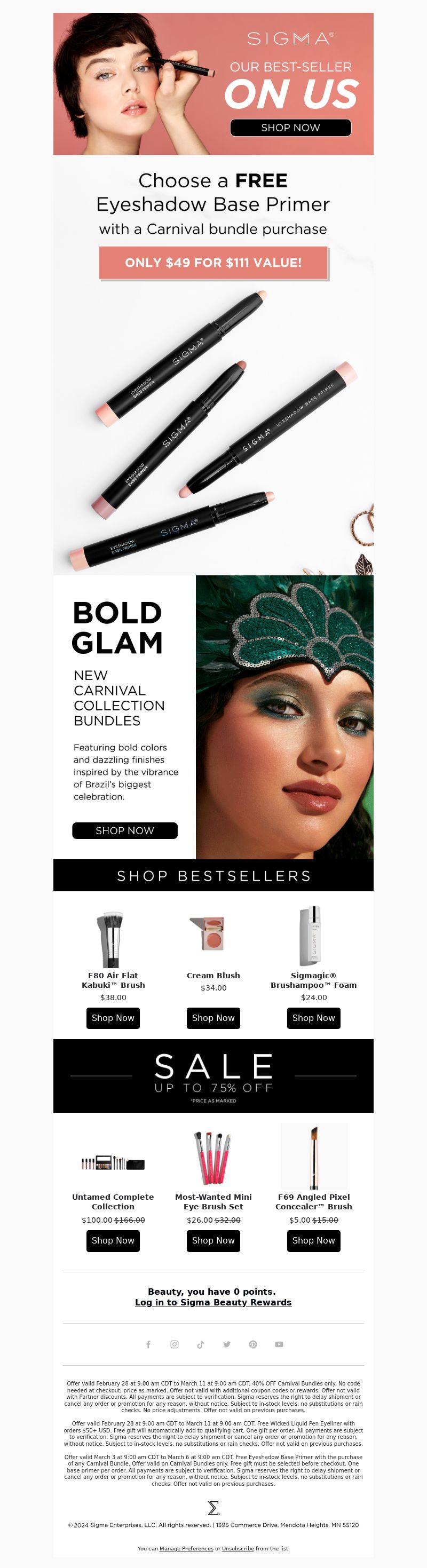Click the Sigma symbol logo in footer

(x=213, y=1507)
